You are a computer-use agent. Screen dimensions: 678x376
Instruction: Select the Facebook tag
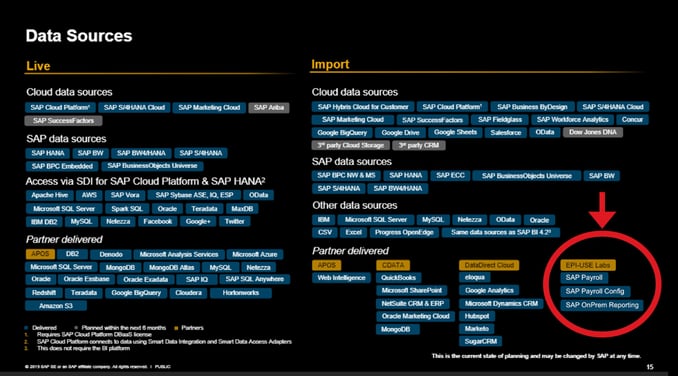(157, 222)
